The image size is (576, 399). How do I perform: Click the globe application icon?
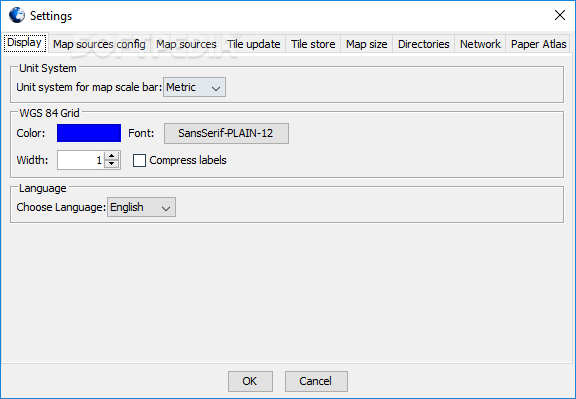pyautogui.click(x=17, y=15)
